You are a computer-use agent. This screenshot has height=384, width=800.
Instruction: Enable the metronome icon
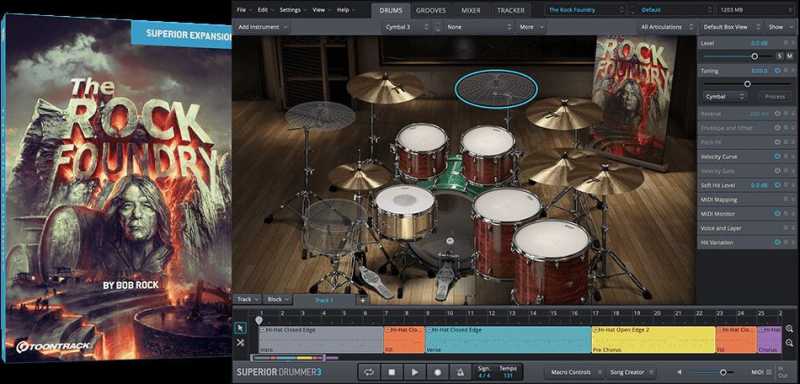coord(461,372)
